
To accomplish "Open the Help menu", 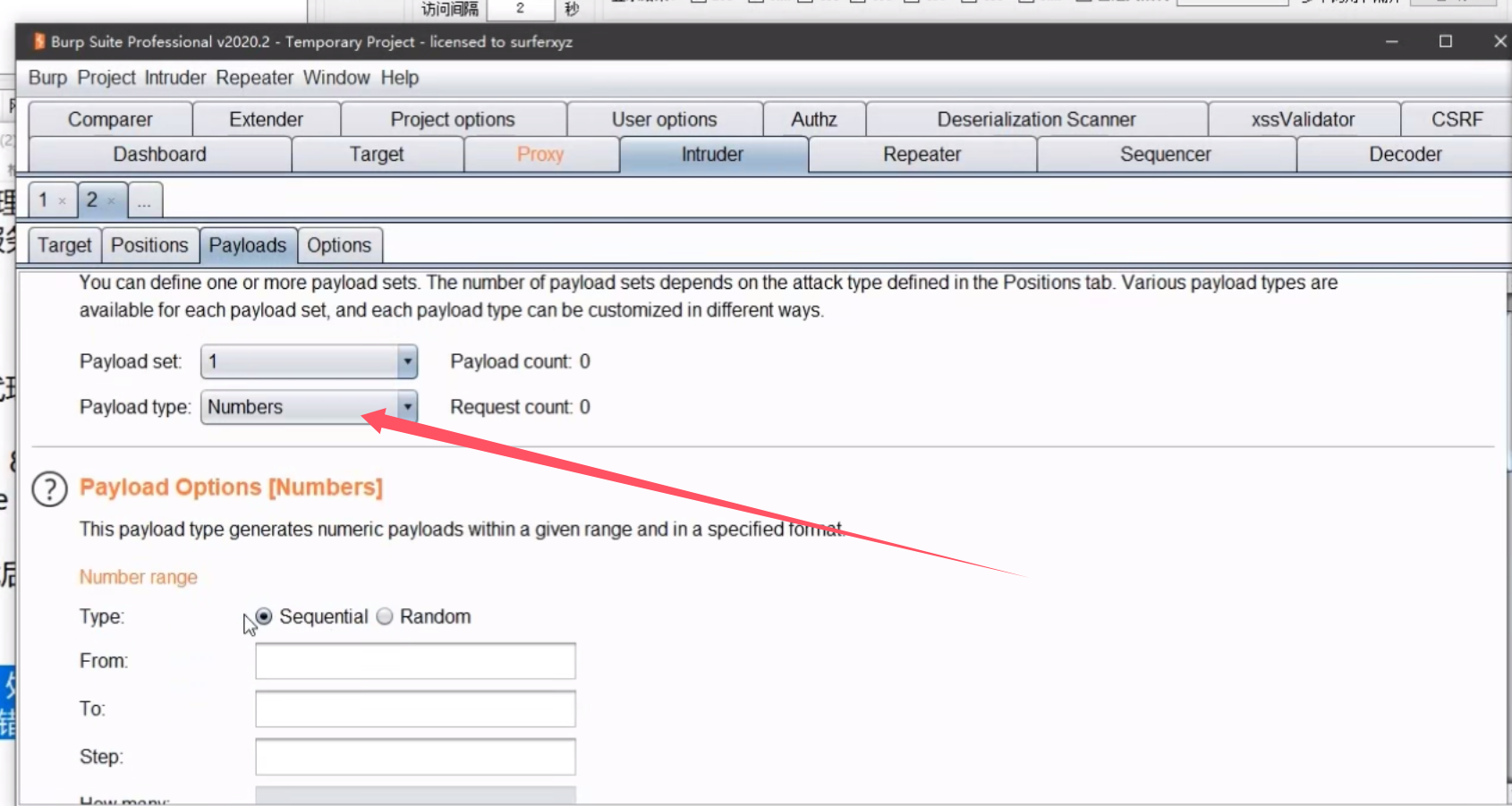I will [x=399, y=78].
